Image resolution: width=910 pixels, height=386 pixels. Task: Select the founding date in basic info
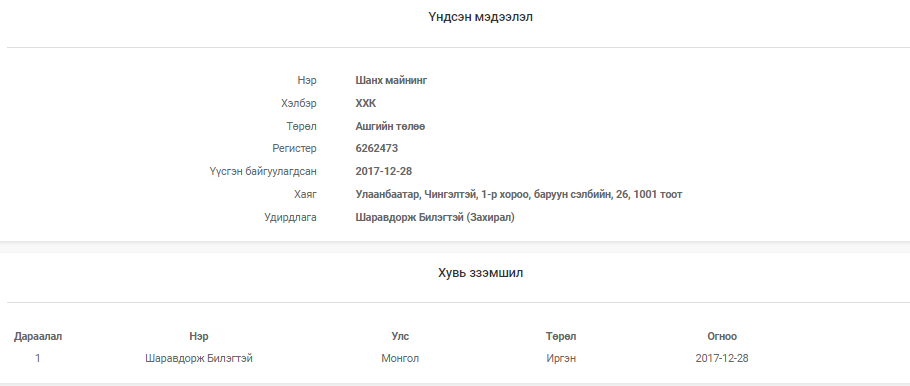point(384,171)
